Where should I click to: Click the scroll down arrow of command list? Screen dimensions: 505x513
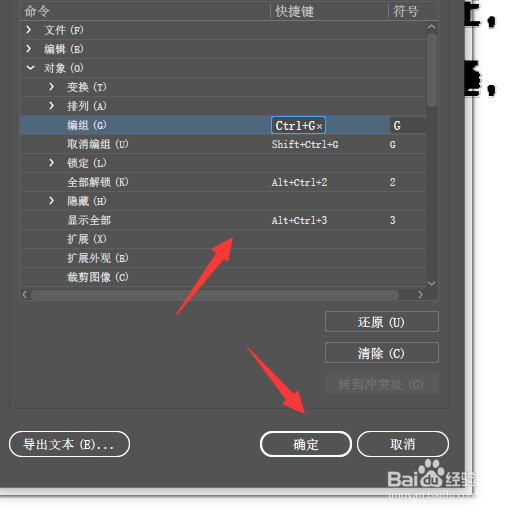(x=431, y=284)
